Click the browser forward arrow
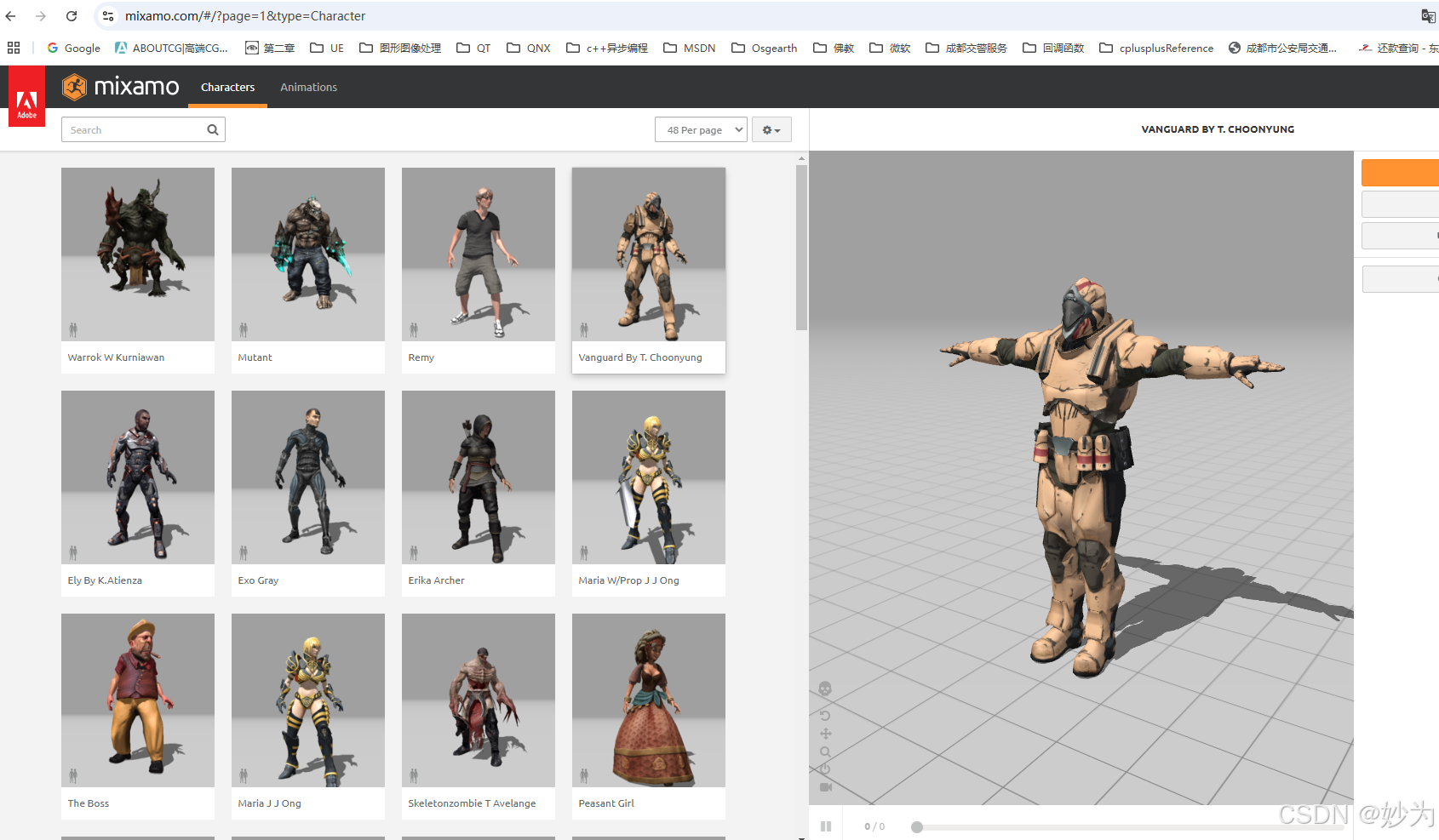1439x840 pixels. click(x=41, y=16)
